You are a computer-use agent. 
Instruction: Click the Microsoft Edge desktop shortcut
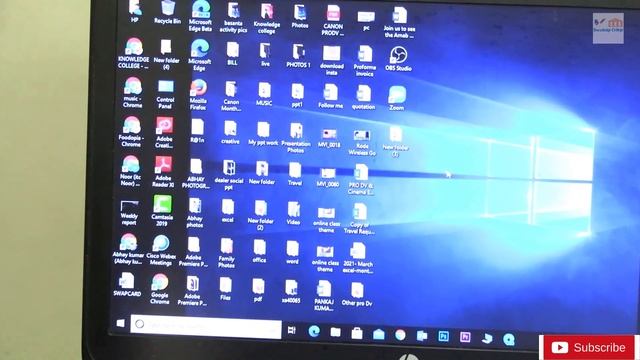[199, 56]
